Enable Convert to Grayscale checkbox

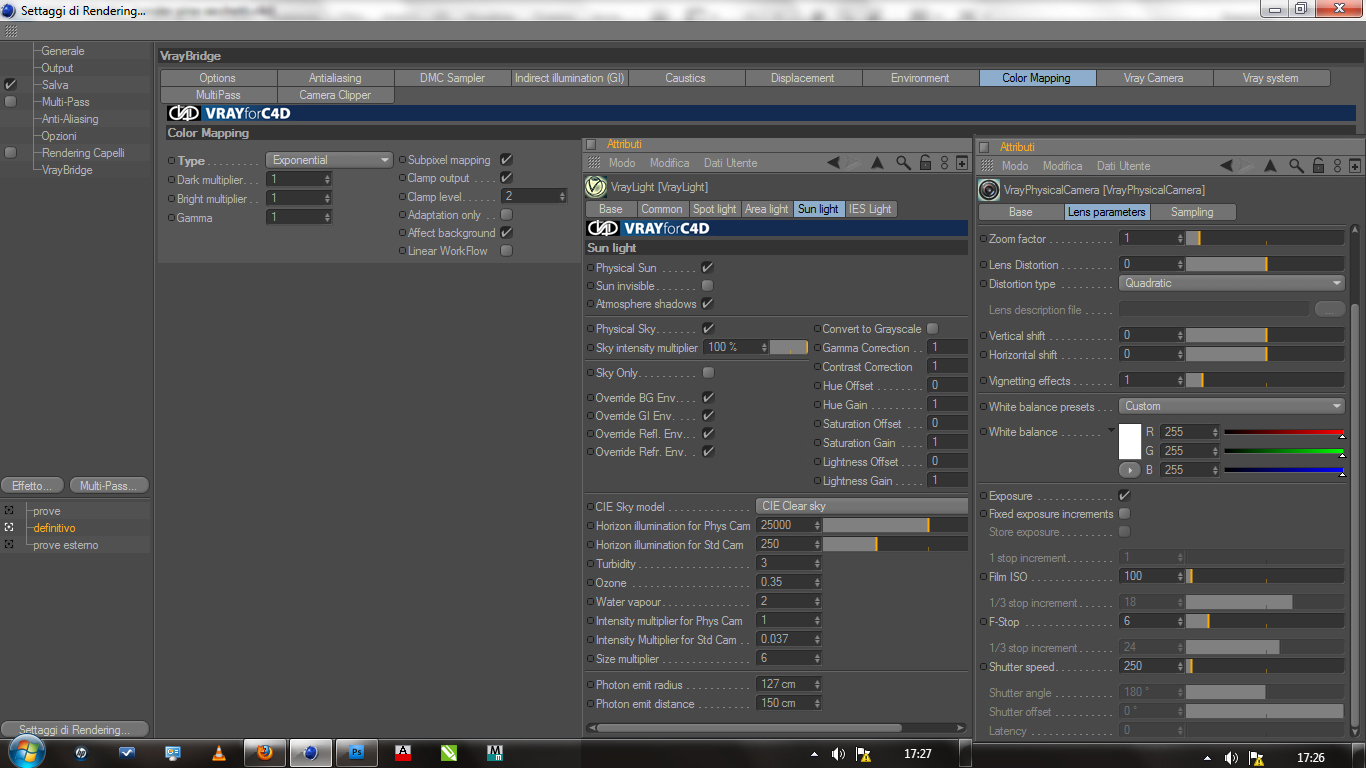coord(933,329)
